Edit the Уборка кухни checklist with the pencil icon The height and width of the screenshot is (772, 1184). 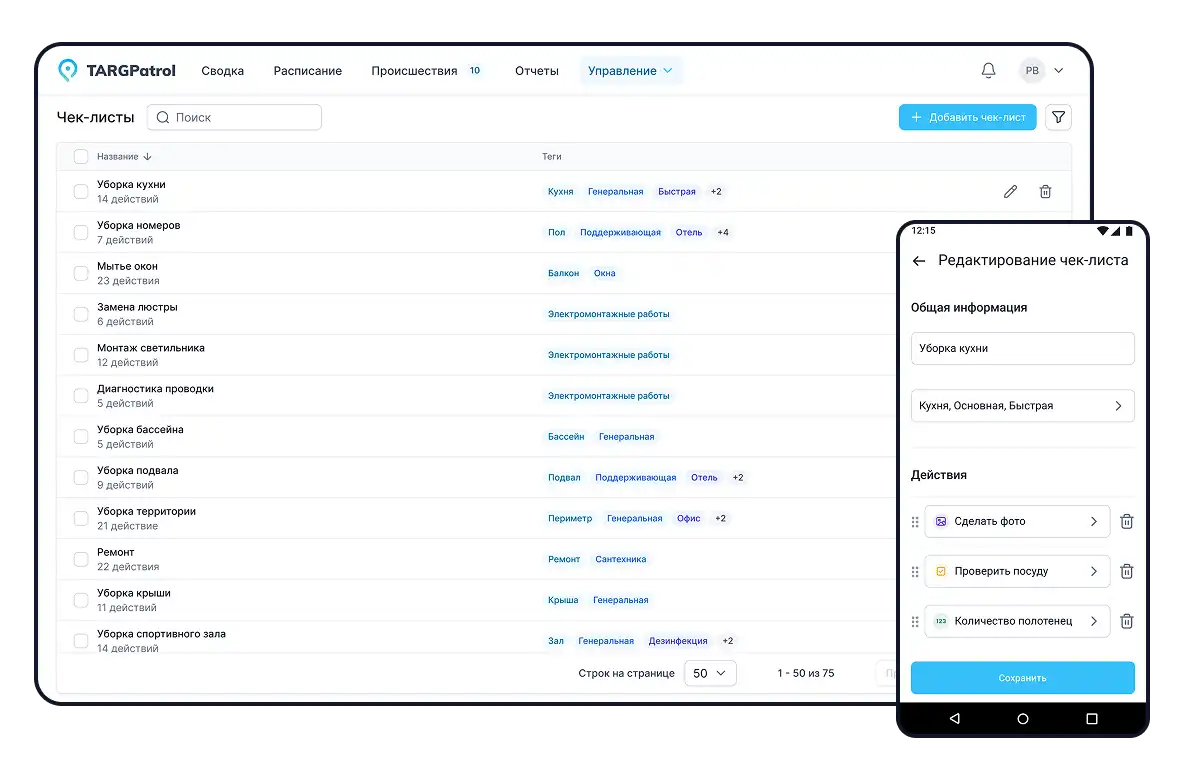click(1010, 191)
